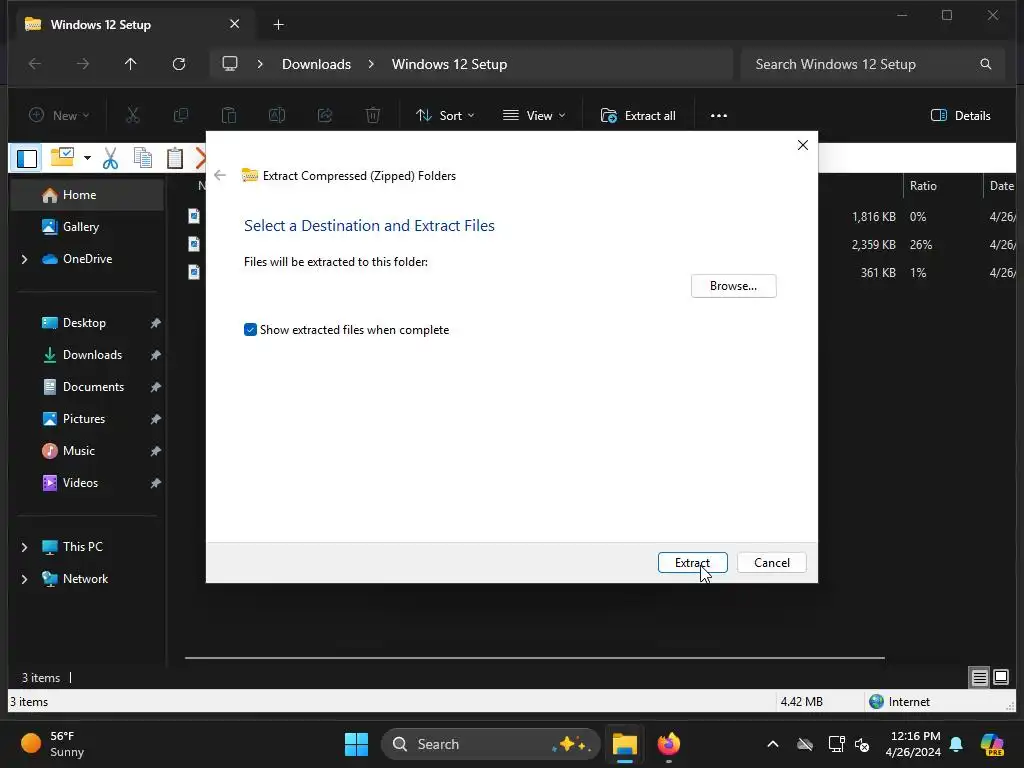Click the Delete trash icon
This screenshot has width=1024, height=768.
tap(373, 116)
